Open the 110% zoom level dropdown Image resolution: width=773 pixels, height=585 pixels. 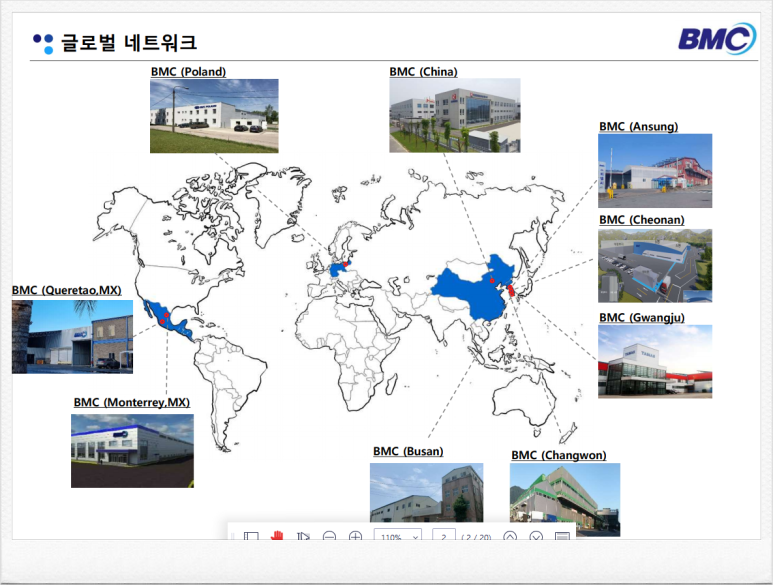[x=398, y=536]
